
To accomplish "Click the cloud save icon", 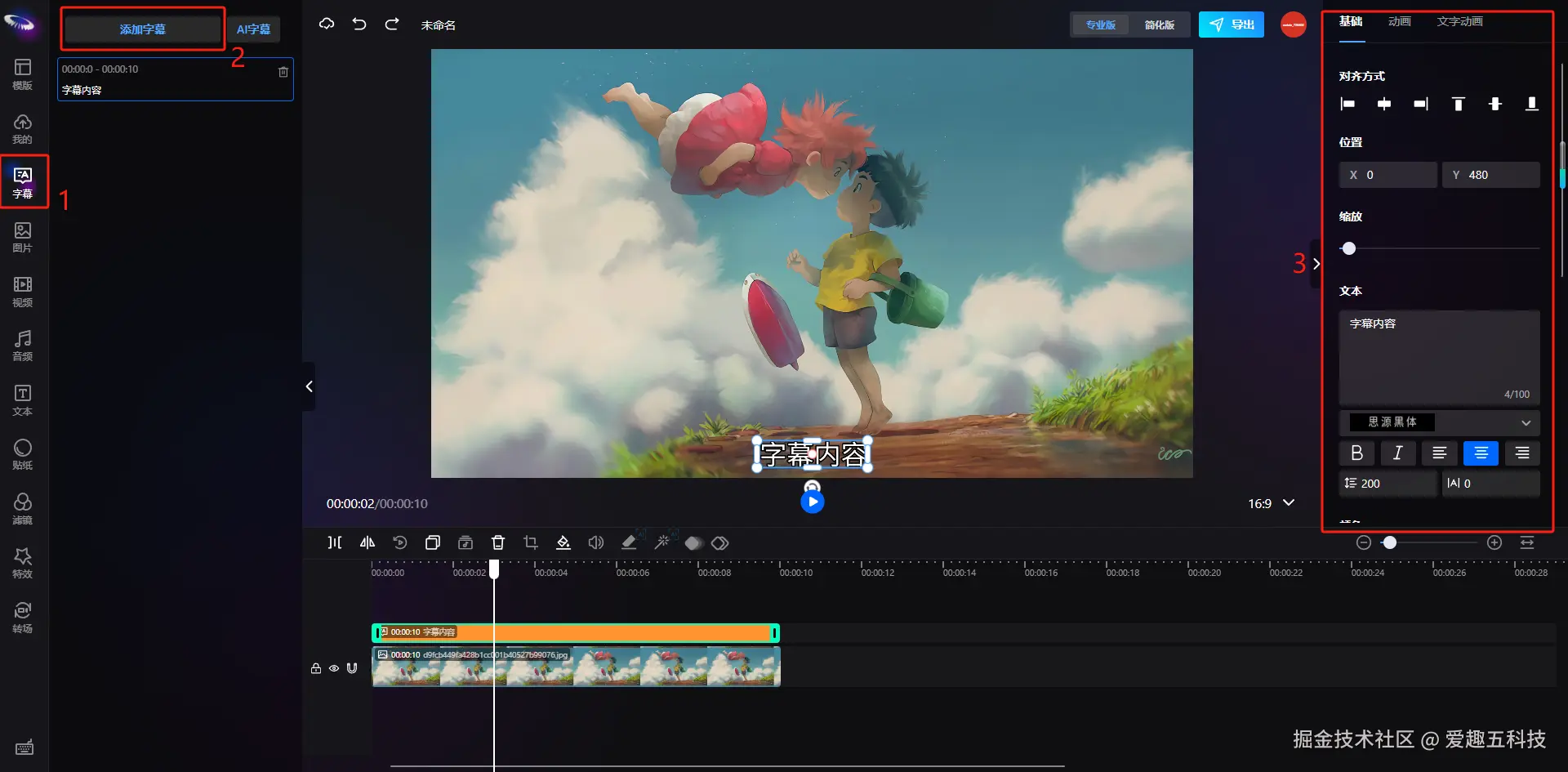I will point(327,25).
